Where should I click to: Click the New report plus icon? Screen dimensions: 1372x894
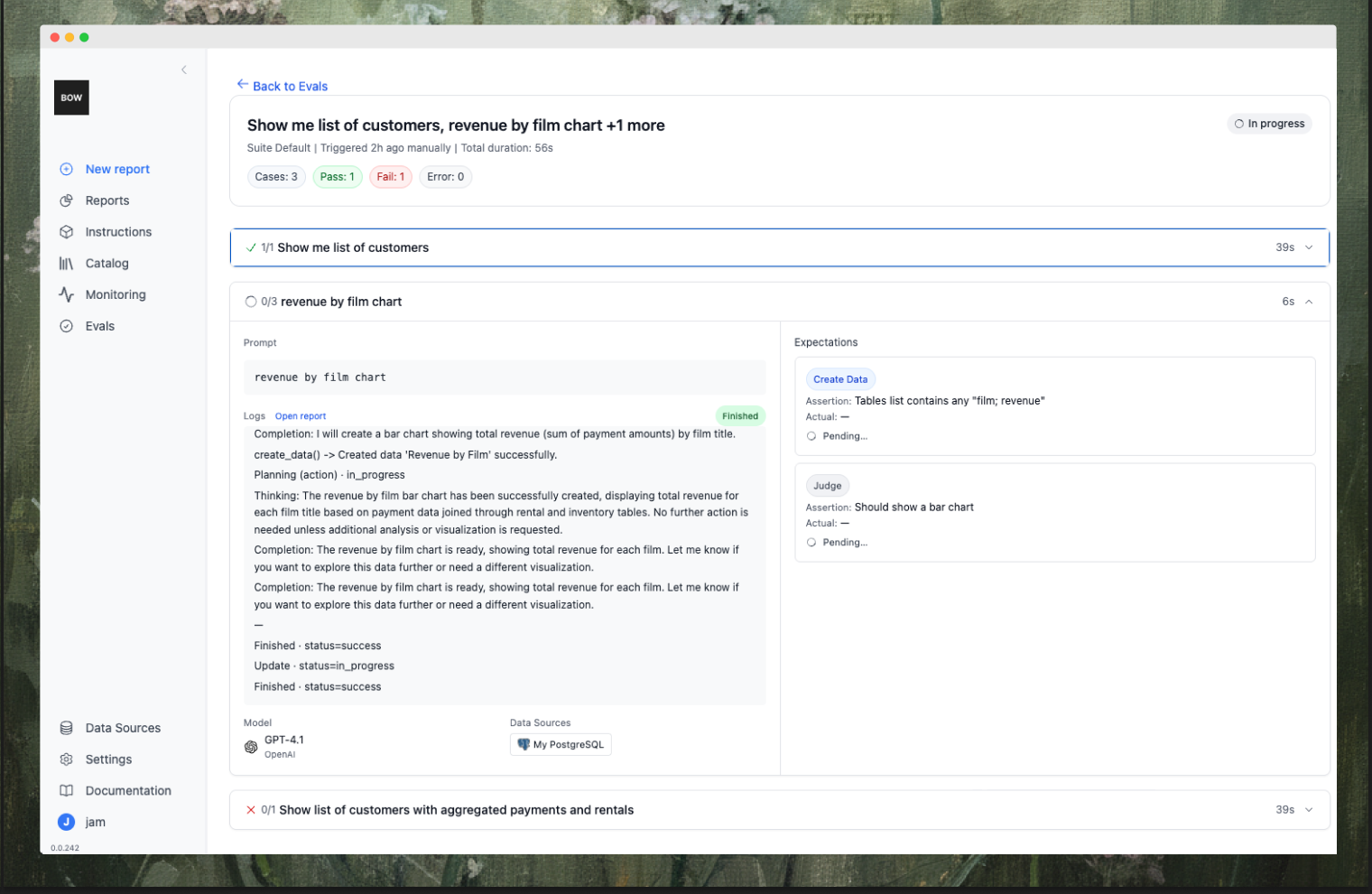point(66,169)
